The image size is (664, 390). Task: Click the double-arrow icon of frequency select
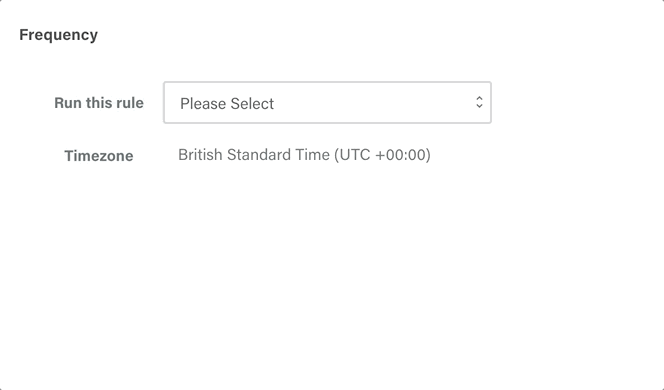479,102
